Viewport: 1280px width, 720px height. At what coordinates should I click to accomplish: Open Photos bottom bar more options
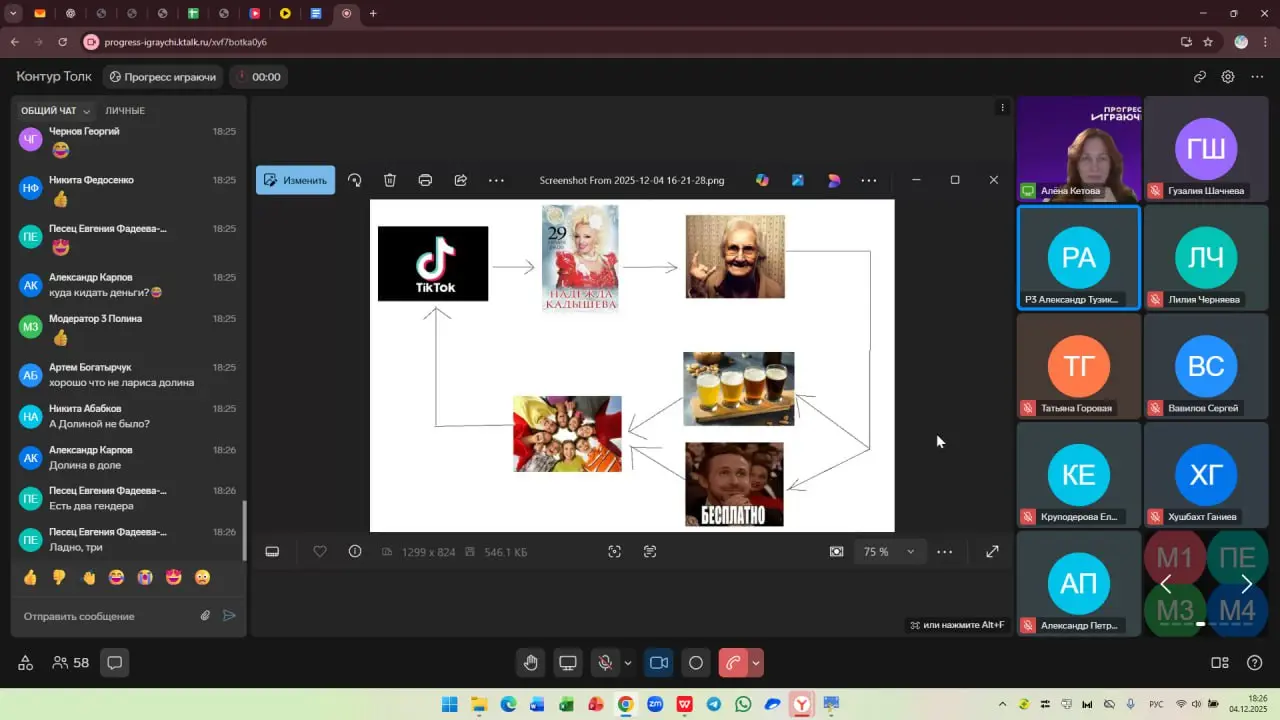point(944,552)
